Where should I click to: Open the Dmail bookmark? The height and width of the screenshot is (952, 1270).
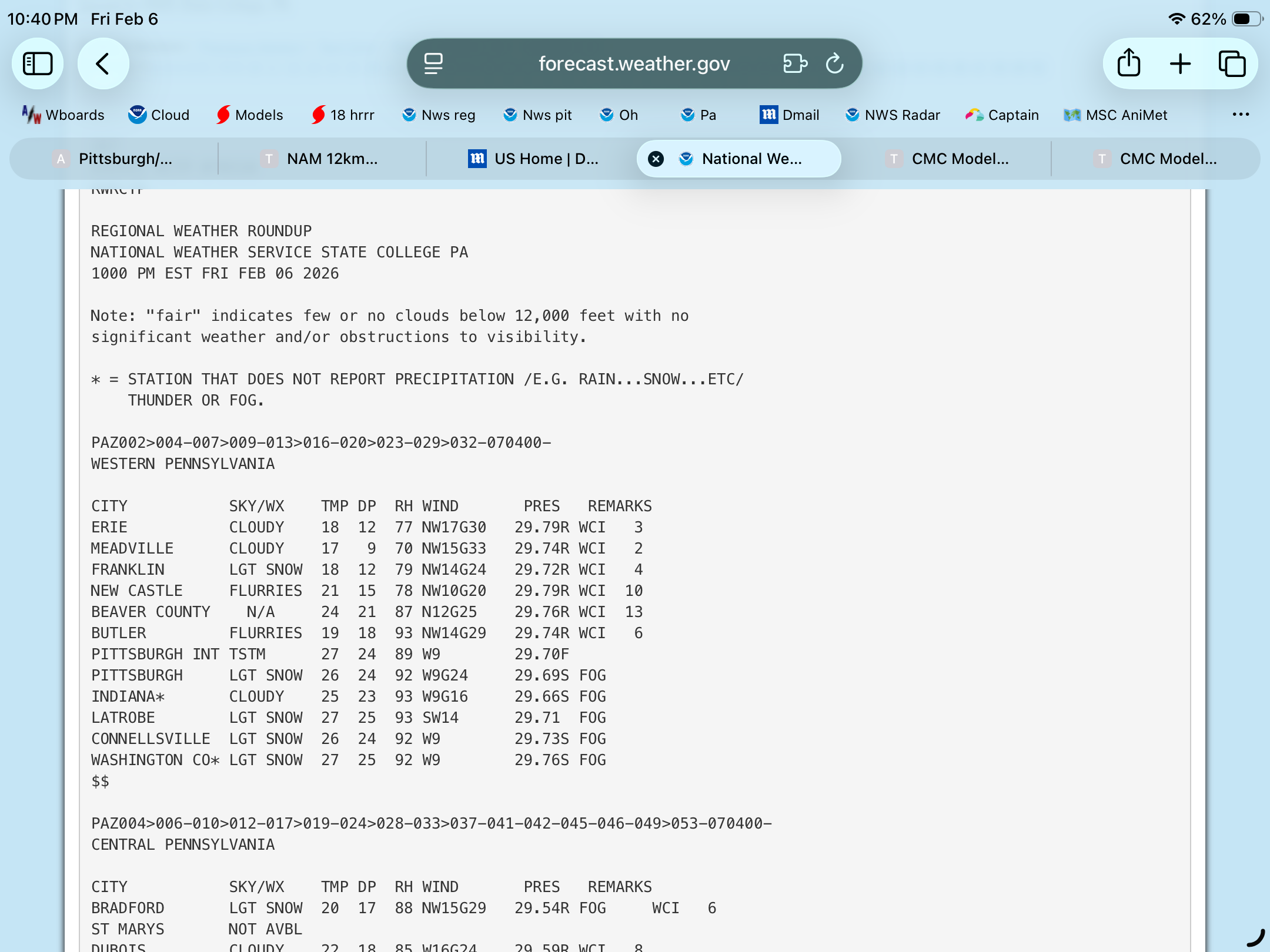[x=789, y=115]
